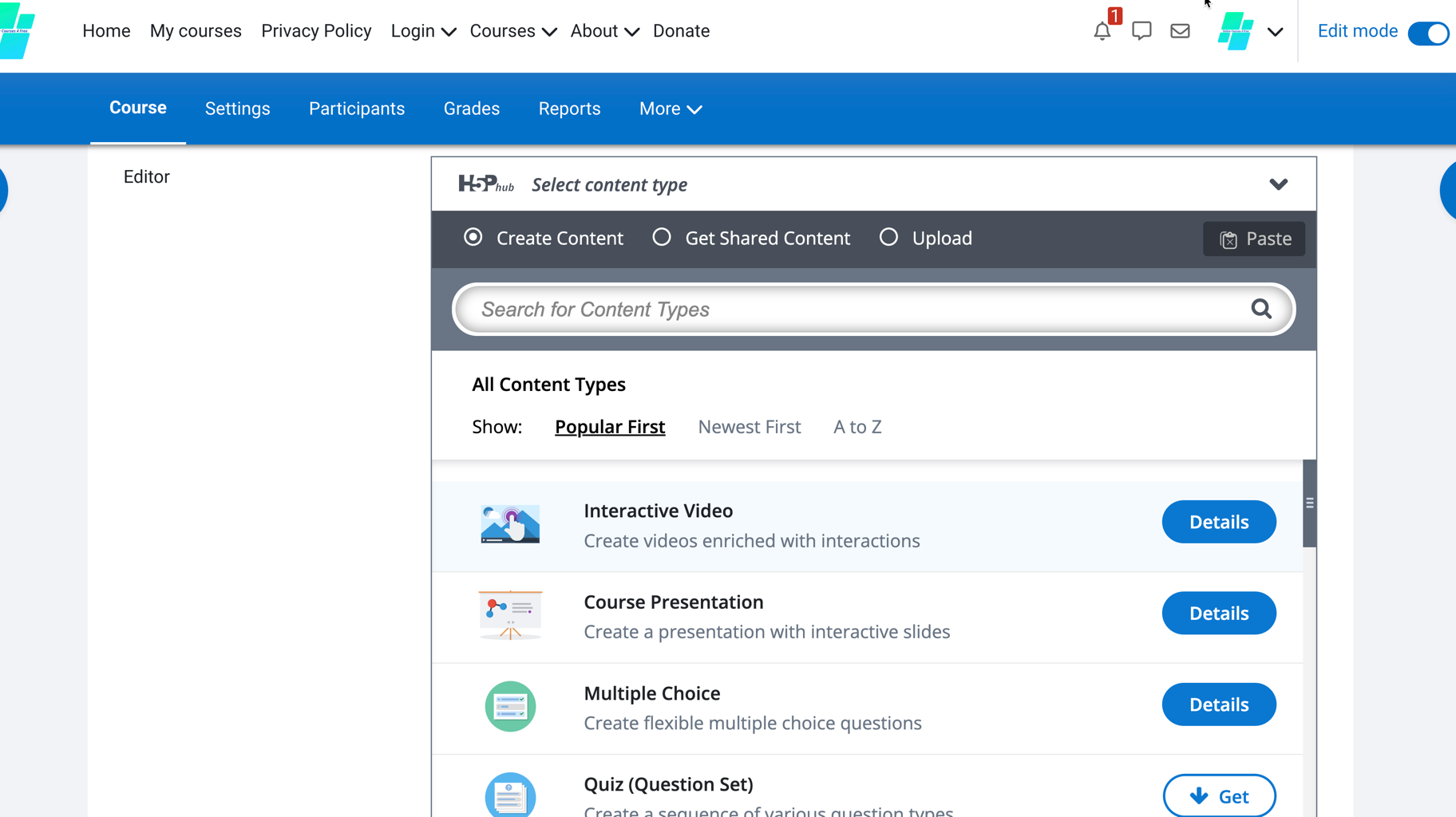The height and width of the screenshot is (817, 1456).
Task: Select the Quiz (Question Set) title
Action: 668,784
